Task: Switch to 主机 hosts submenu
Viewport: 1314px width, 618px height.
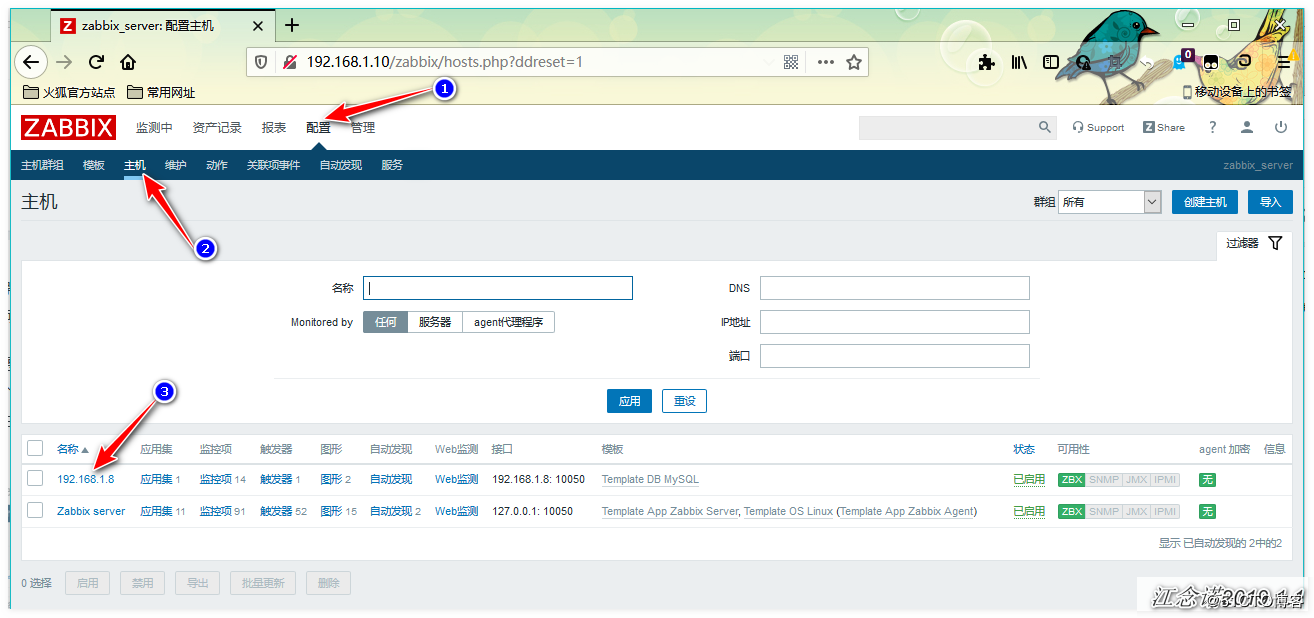Action: (135, 165)
